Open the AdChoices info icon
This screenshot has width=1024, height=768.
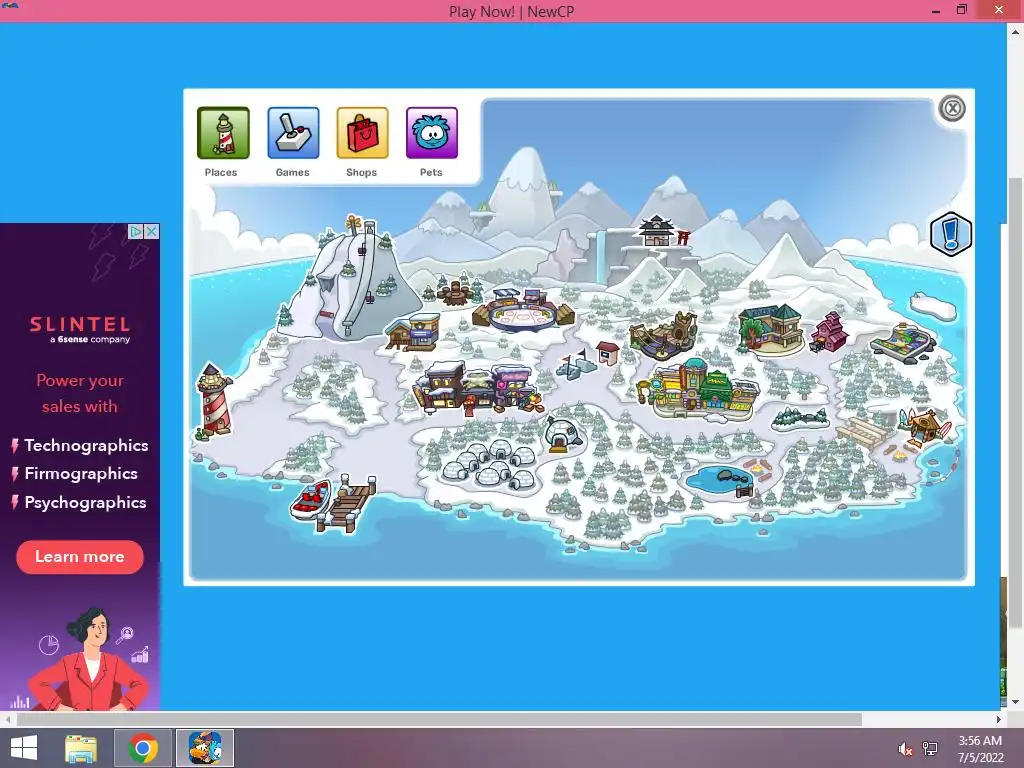pos(136,231)
